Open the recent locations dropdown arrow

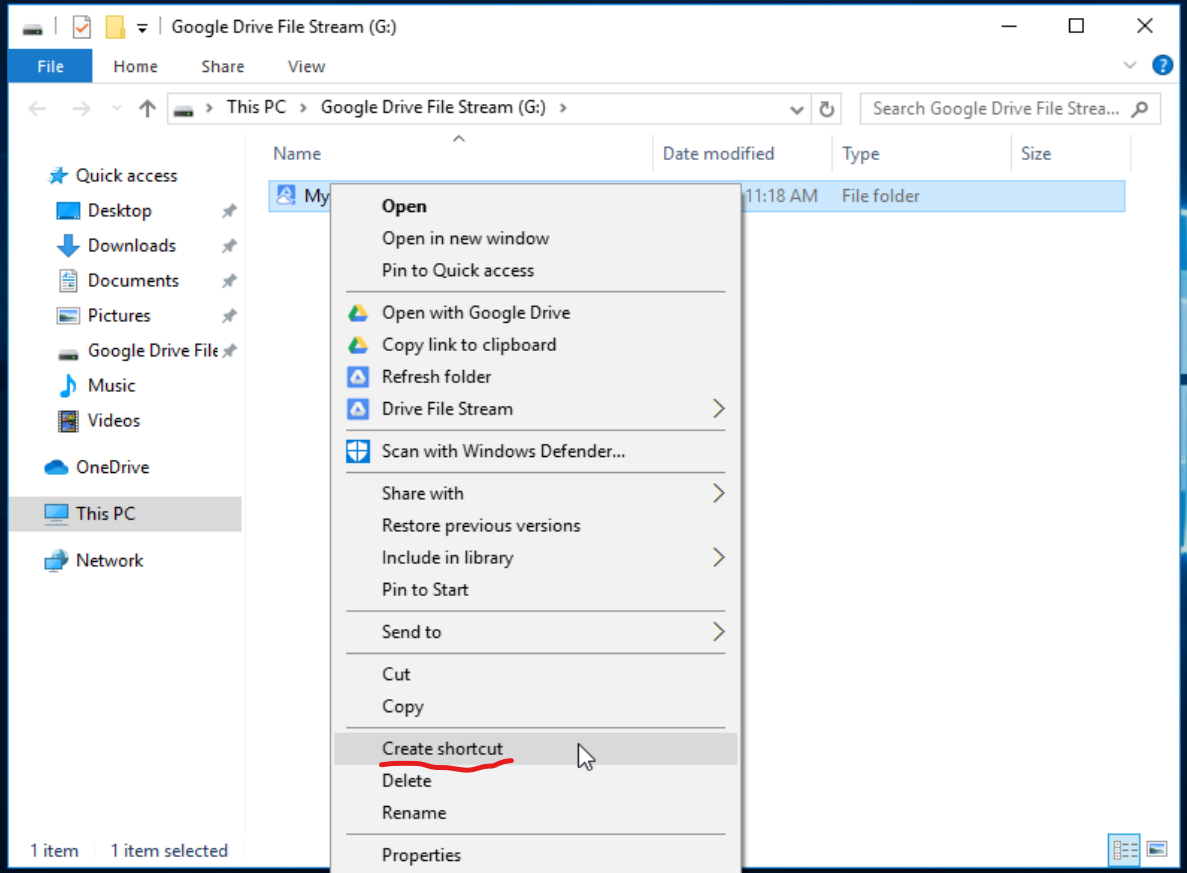click(117, 108)
